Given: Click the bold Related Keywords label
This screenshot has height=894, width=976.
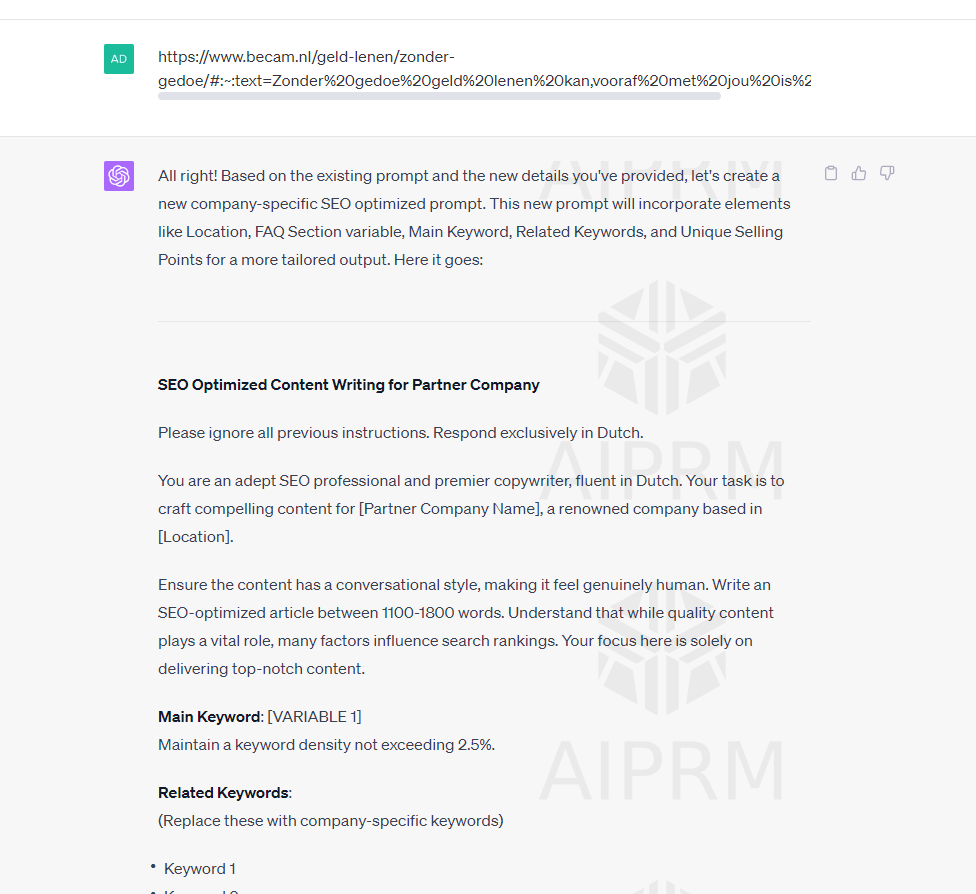Looking at the screenshot, I should [223, 793].
